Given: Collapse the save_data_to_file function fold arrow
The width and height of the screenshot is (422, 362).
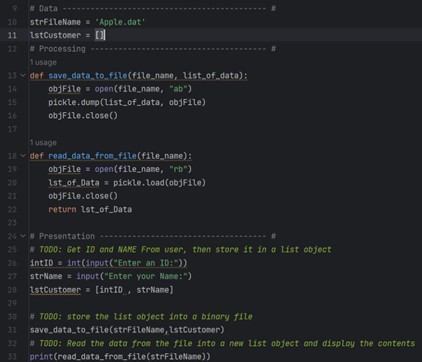Looking at the screenshot, I should pos(23,76).
